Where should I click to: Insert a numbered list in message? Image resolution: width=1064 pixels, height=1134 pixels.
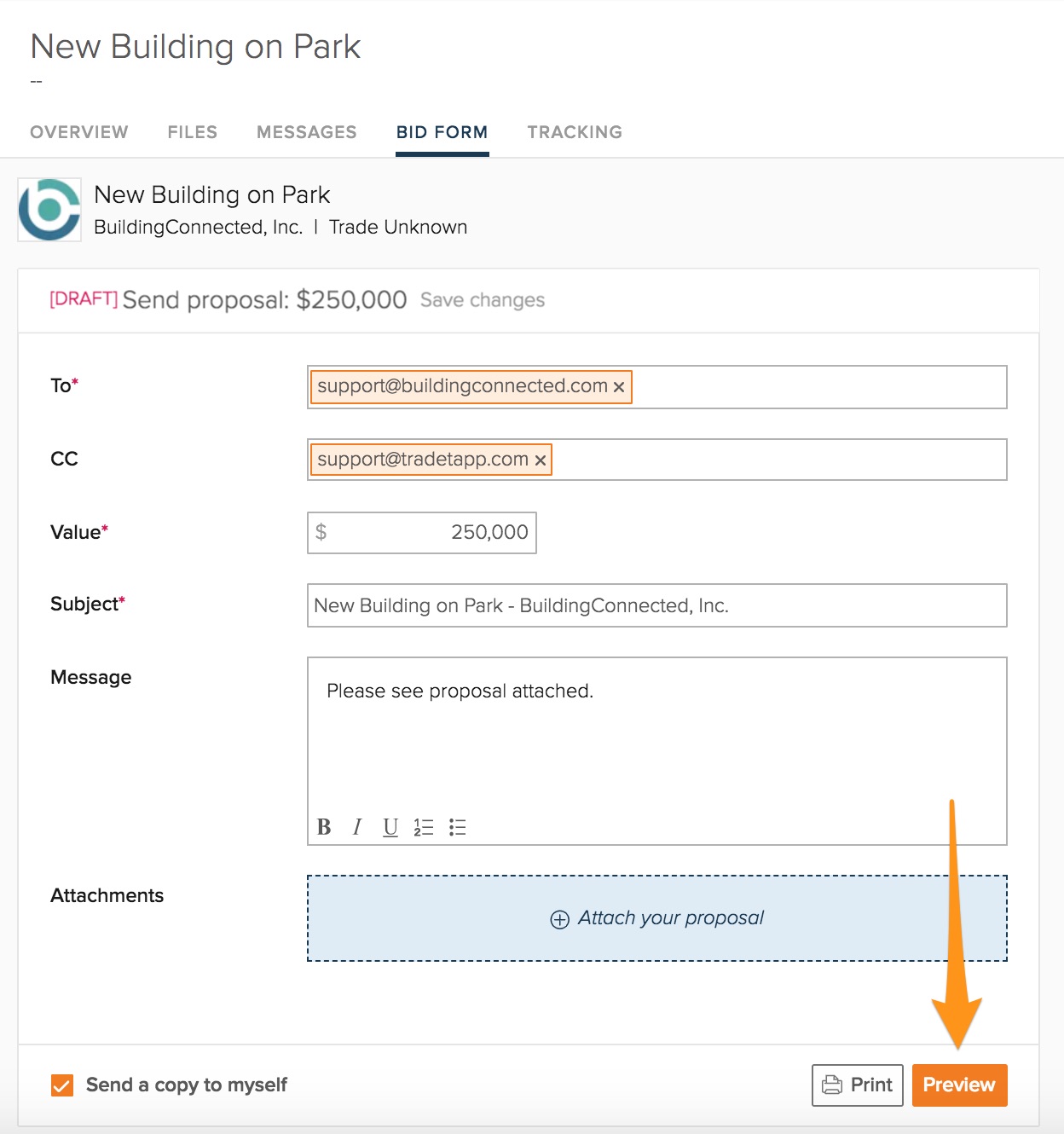[x=424, y=827]
